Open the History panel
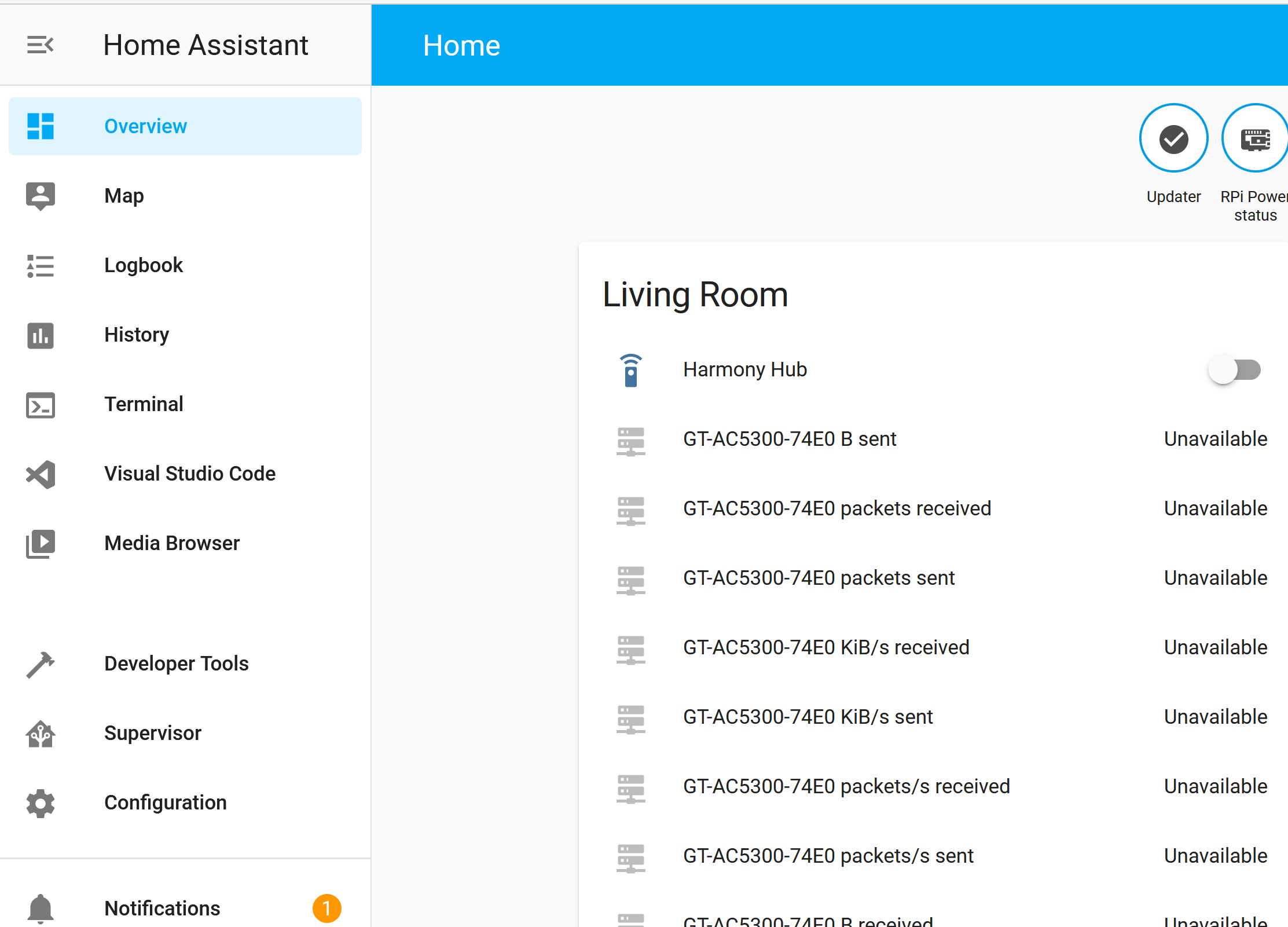Screen dimensions: 1288x927 pyautogui.click(x=185, y=335)
